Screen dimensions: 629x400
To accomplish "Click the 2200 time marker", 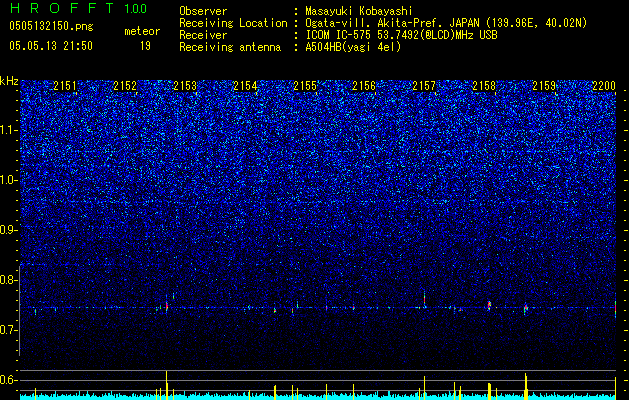I will coord(604,85).
